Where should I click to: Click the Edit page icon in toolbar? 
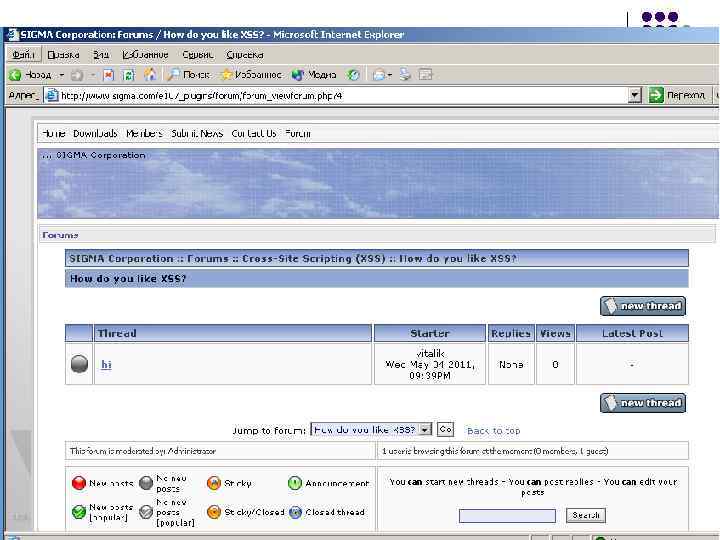[426, 75]
